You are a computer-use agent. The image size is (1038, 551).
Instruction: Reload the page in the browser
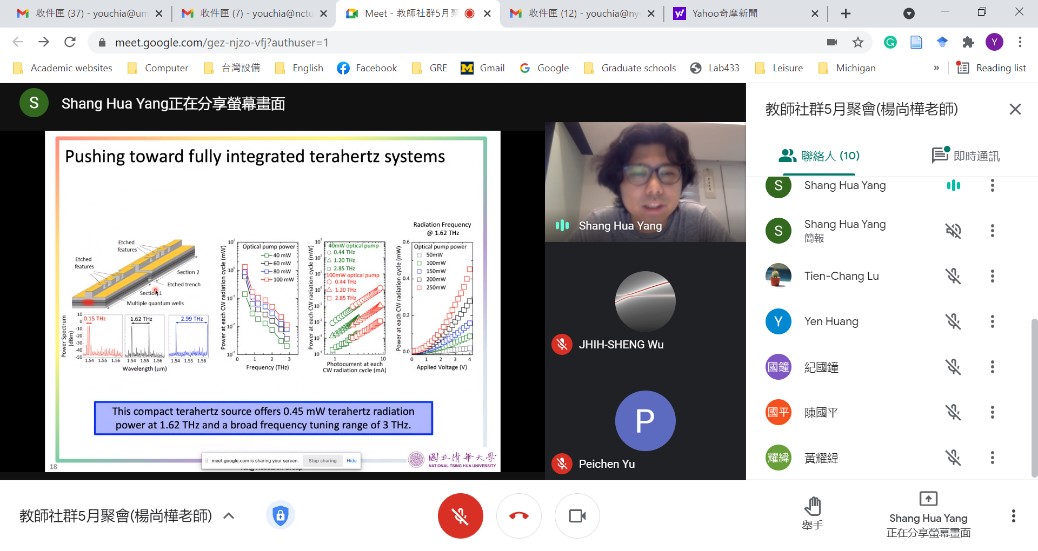click(x=70, y=42)
